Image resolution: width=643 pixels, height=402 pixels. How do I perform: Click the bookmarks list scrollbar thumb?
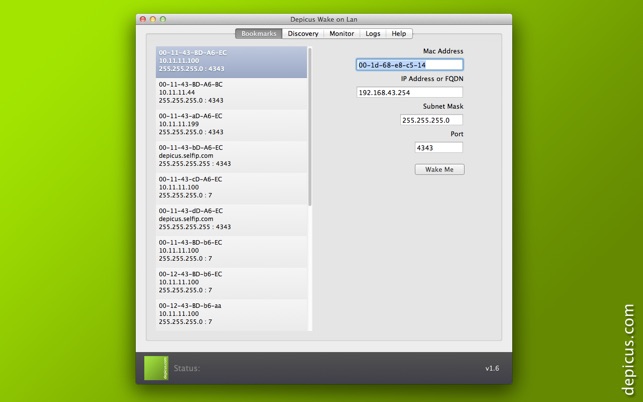[x=310, y=127]
